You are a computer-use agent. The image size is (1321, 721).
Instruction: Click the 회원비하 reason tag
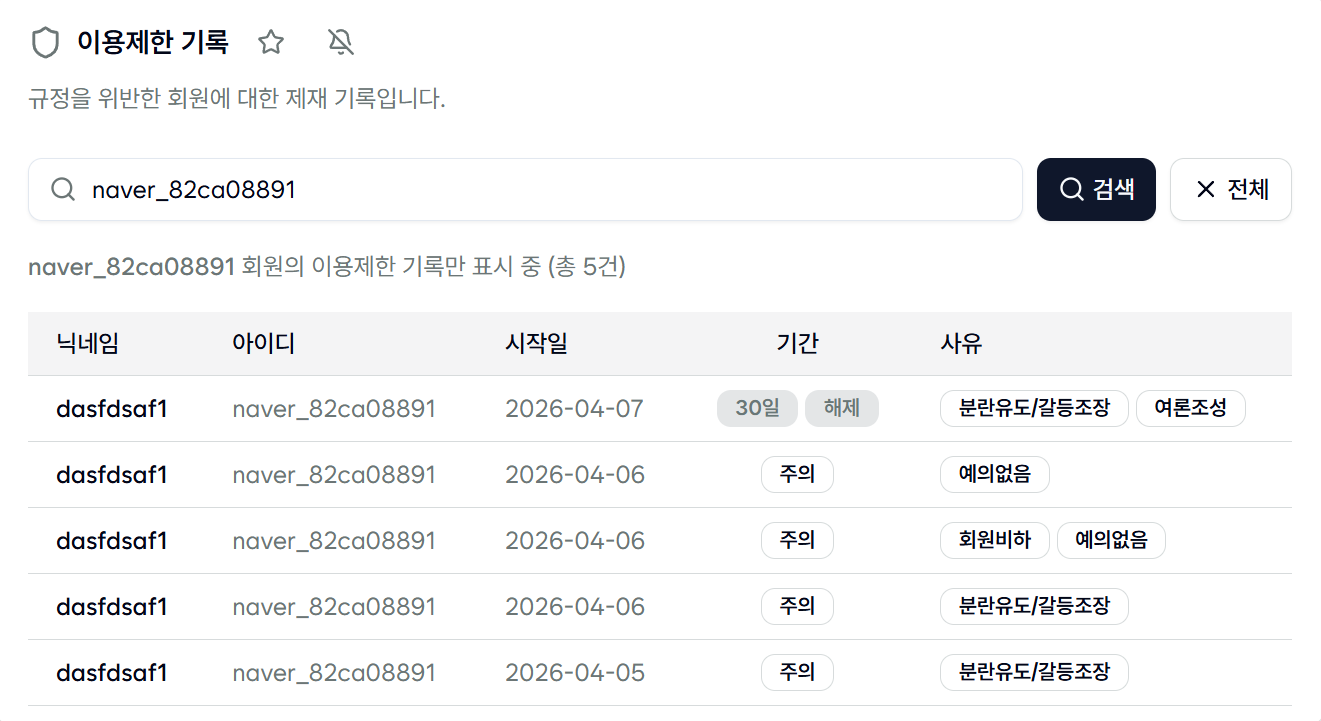tap(995, 540)
